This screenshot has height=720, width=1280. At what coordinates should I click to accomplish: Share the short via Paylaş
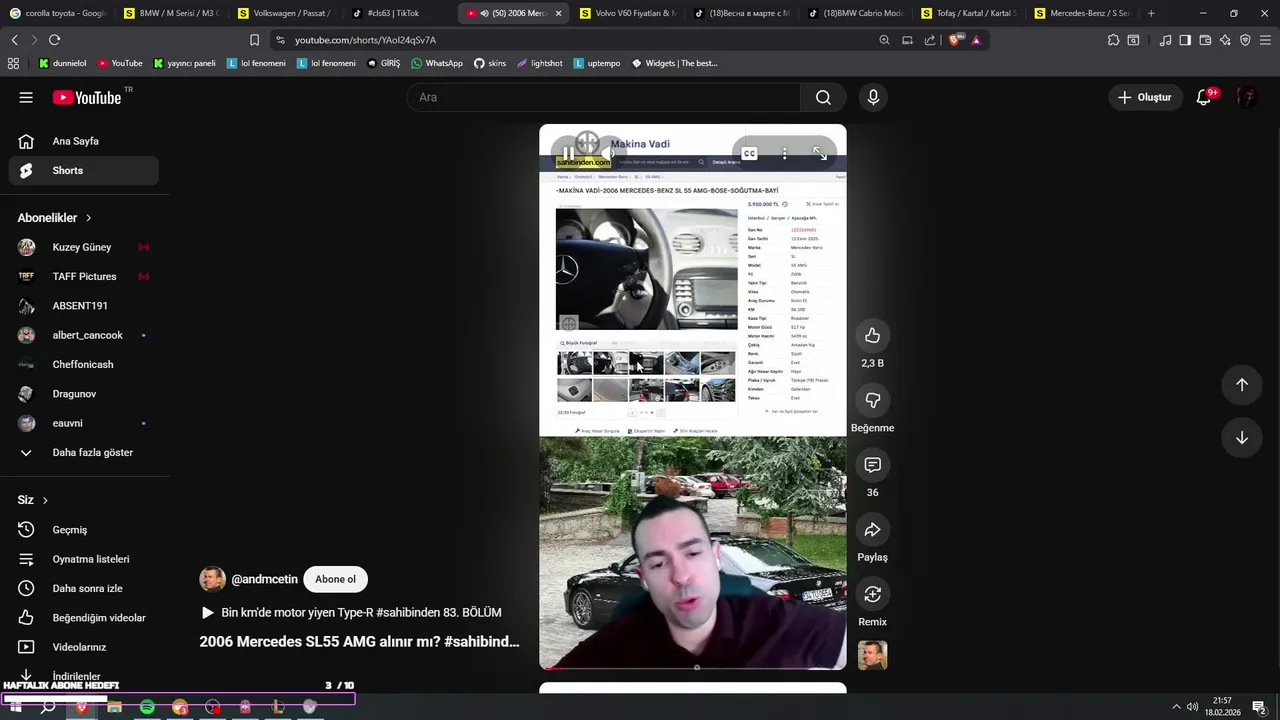tap(872, 530)
